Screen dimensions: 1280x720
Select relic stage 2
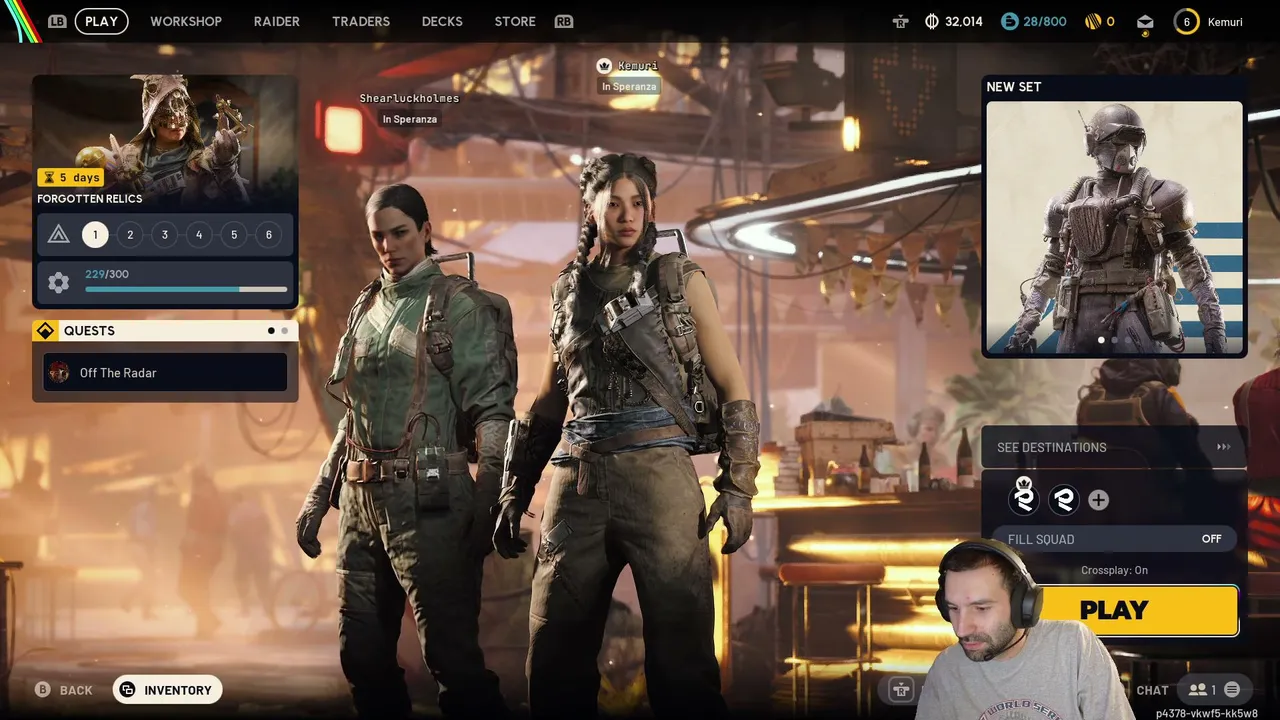(x=130, y=235)
